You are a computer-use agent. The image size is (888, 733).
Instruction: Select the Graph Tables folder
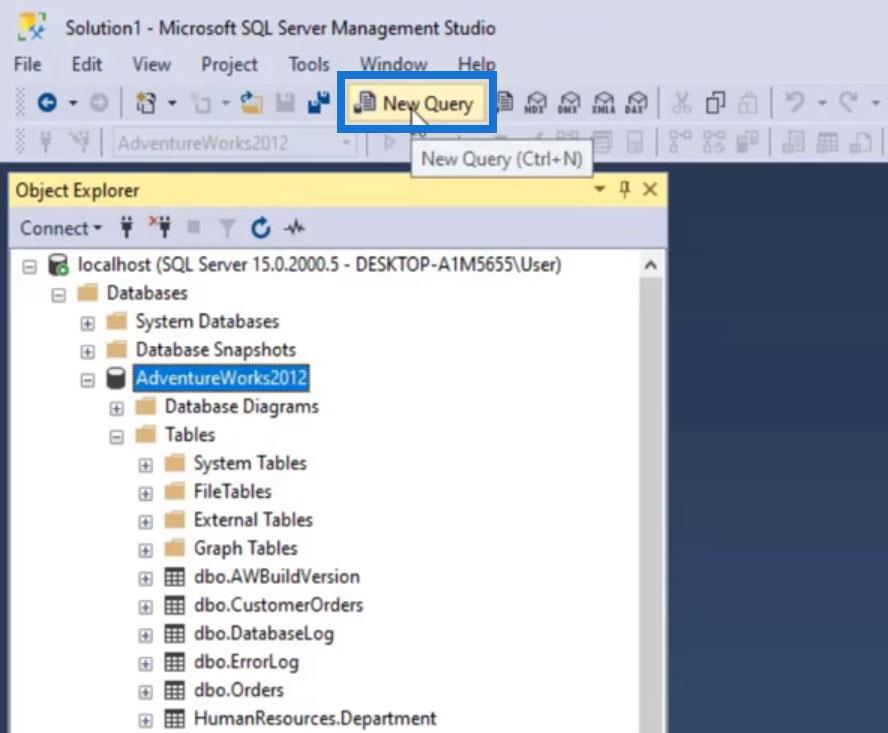246,548
